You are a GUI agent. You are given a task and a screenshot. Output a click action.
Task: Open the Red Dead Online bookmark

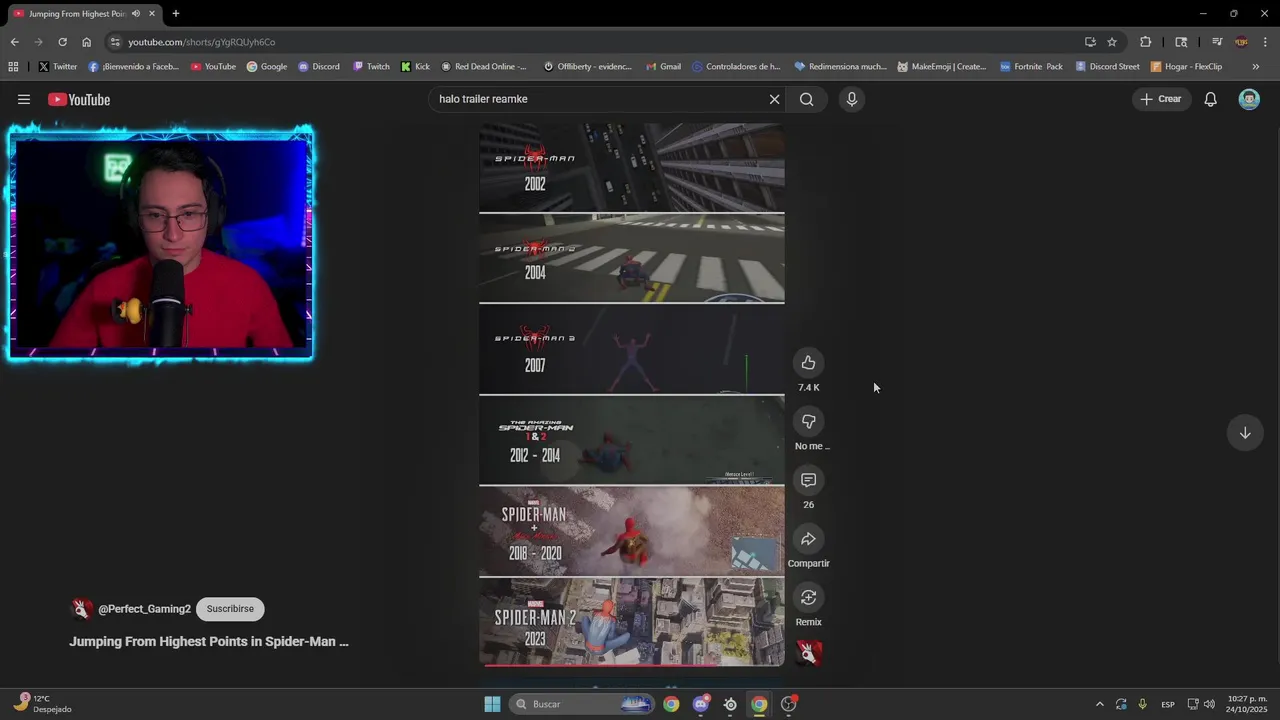click(x=484, y=67)
